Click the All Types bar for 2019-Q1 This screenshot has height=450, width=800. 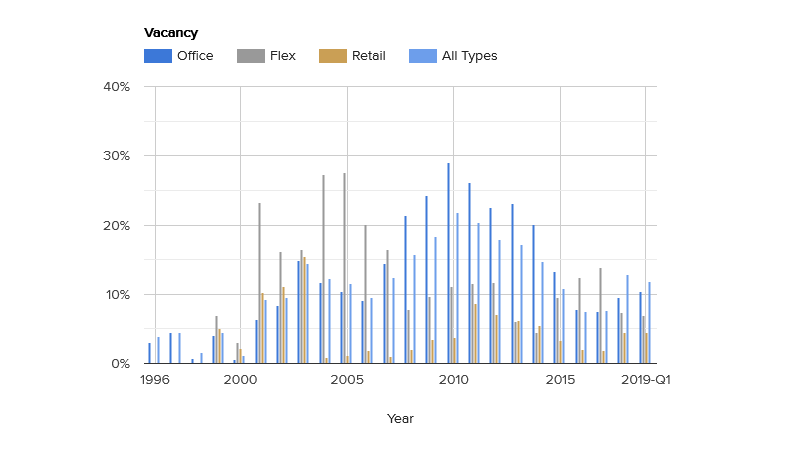click(649, 323)
